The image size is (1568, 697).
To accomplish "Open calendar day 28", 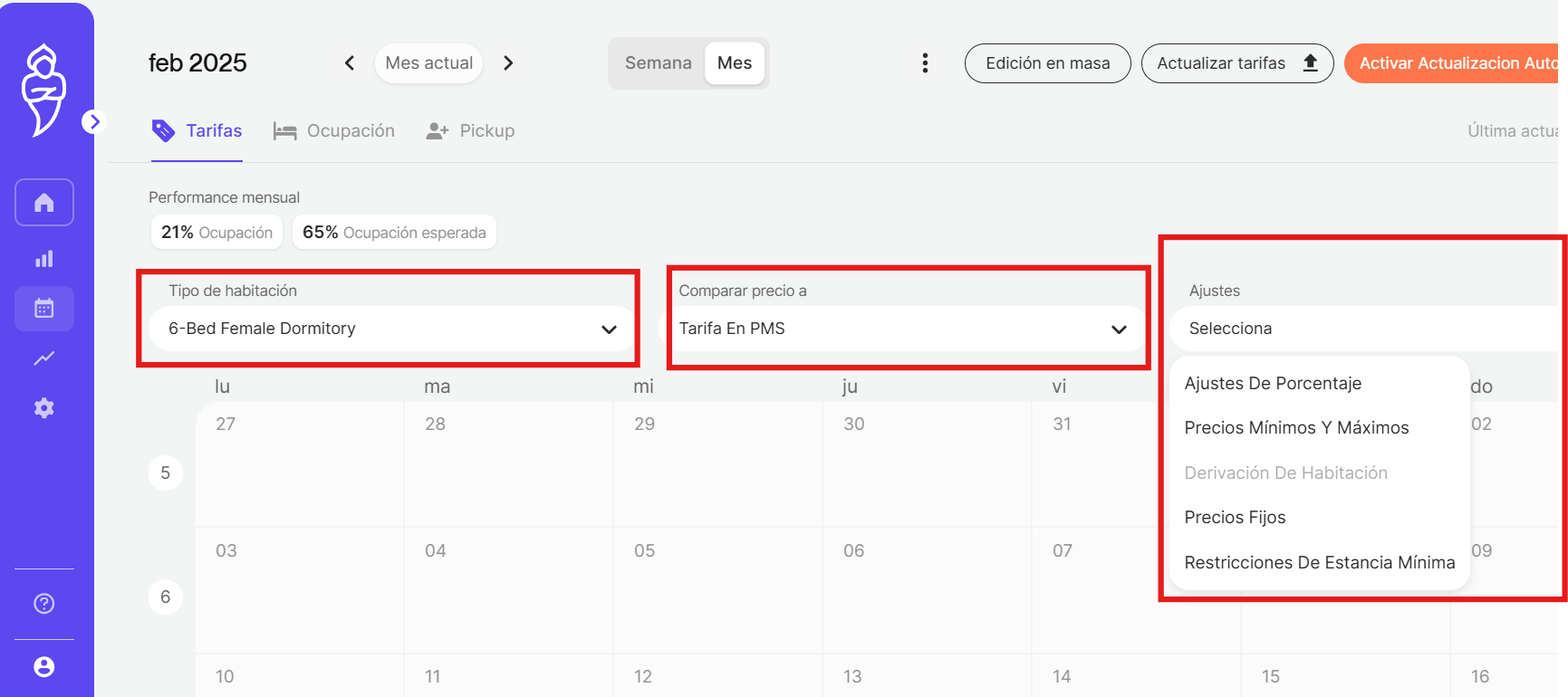I will tap(509, 463).
